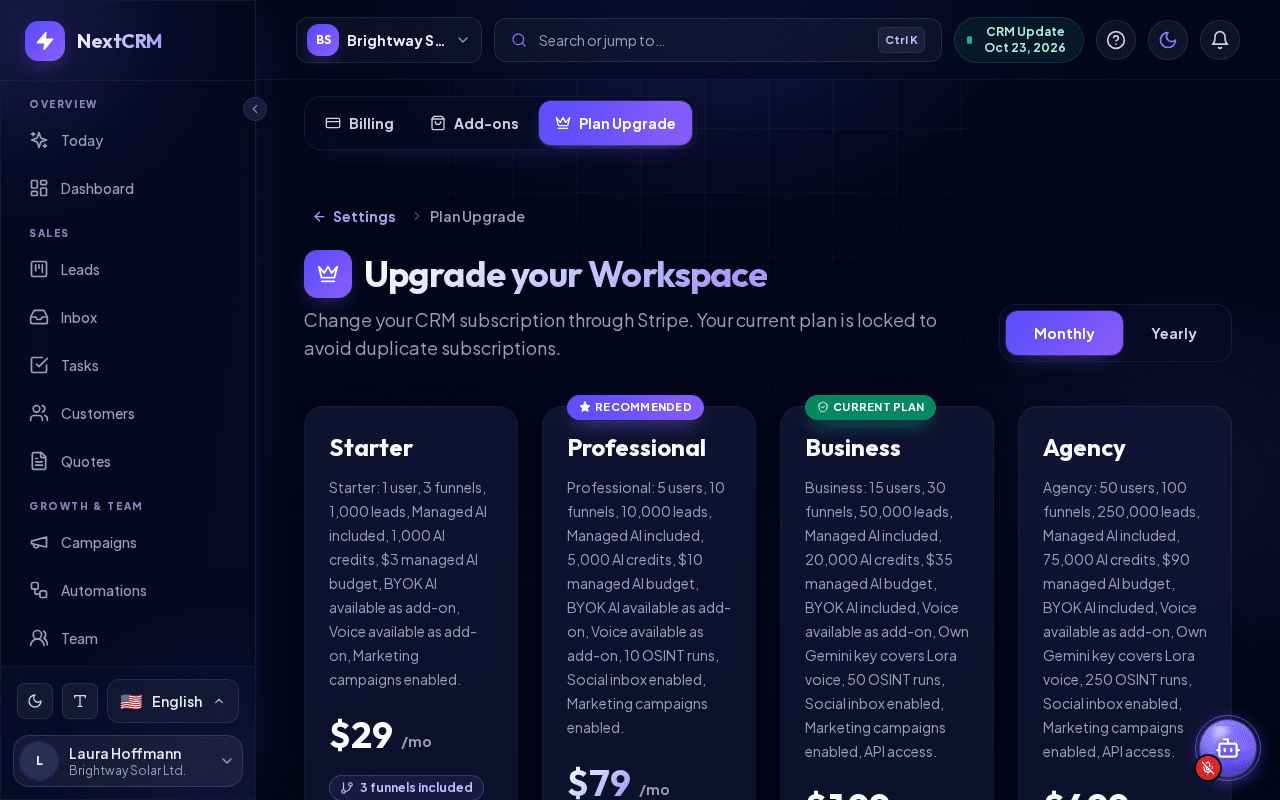Click Plan Upgrade breadcrumb text

pyautogui.click(x=477, y=217)
